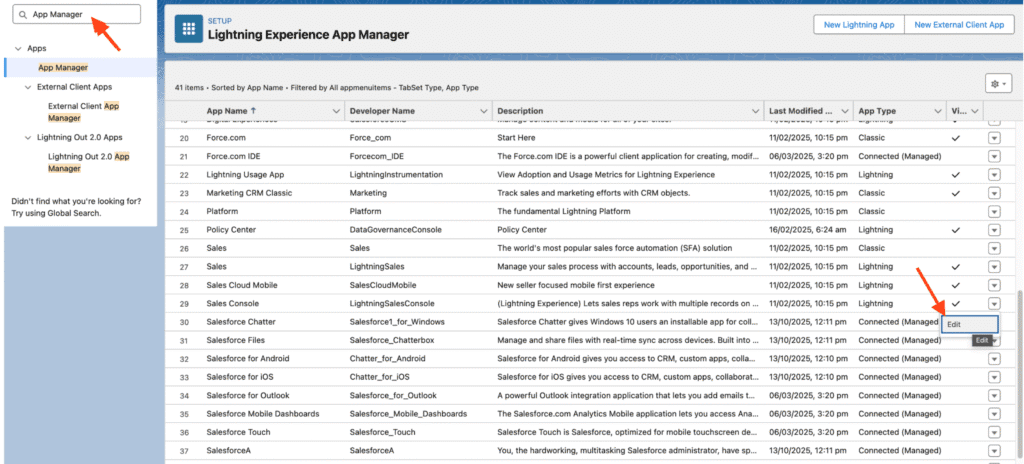Collapse the External Client Apps section

pyautogui.click(x=27, y=87)
